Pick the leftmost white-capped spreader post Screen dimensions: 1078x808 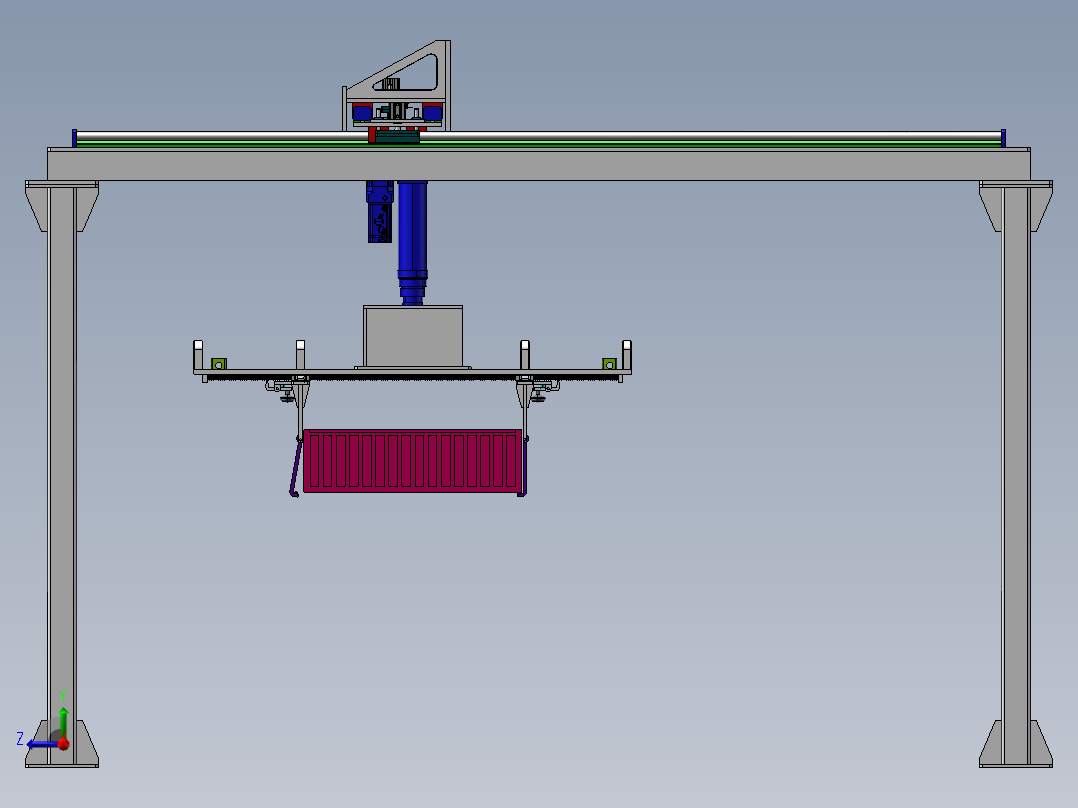click(198, 355)
